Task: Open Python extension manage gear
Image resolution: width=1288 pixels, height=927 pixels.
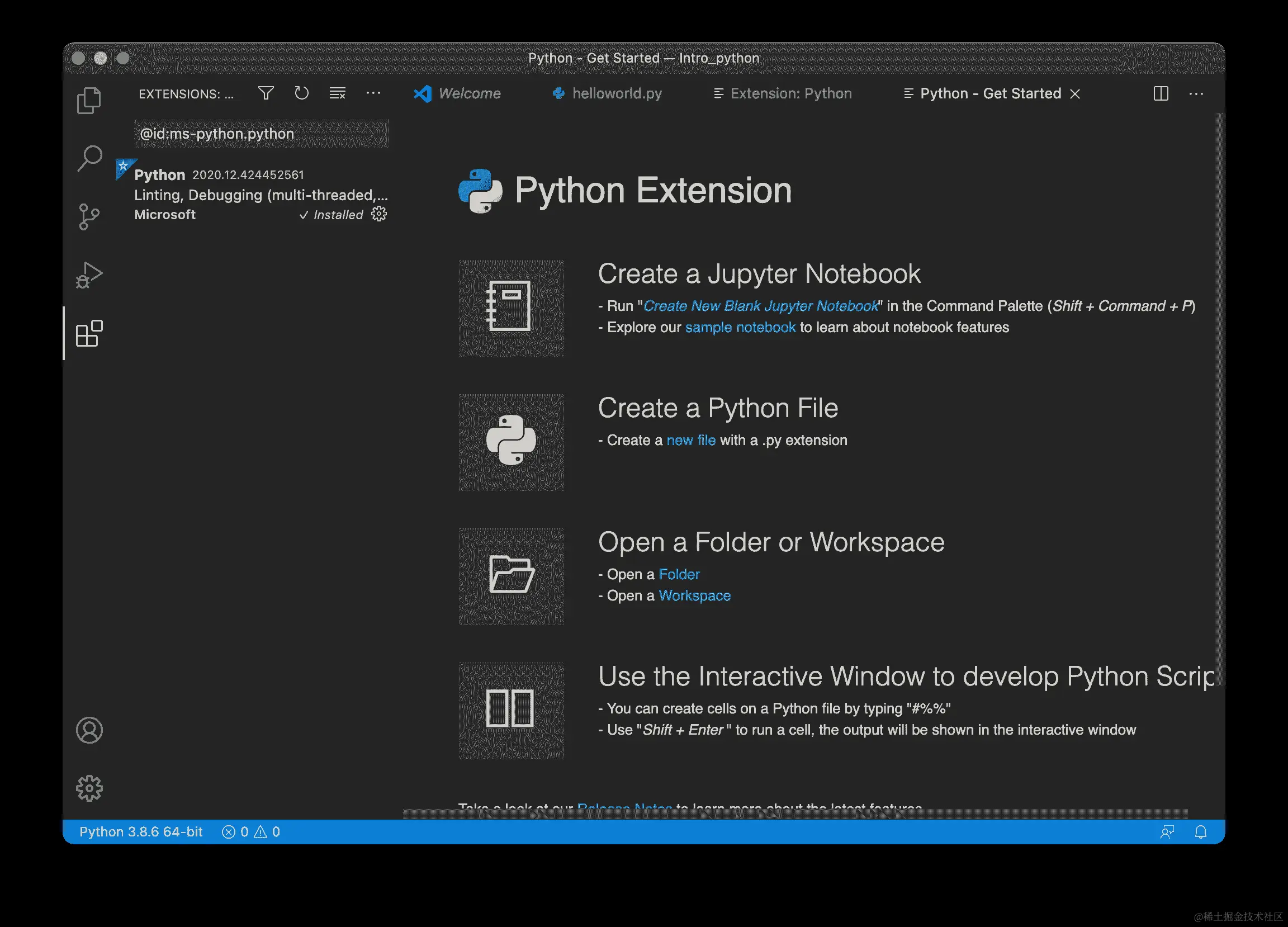Action: 379,214
